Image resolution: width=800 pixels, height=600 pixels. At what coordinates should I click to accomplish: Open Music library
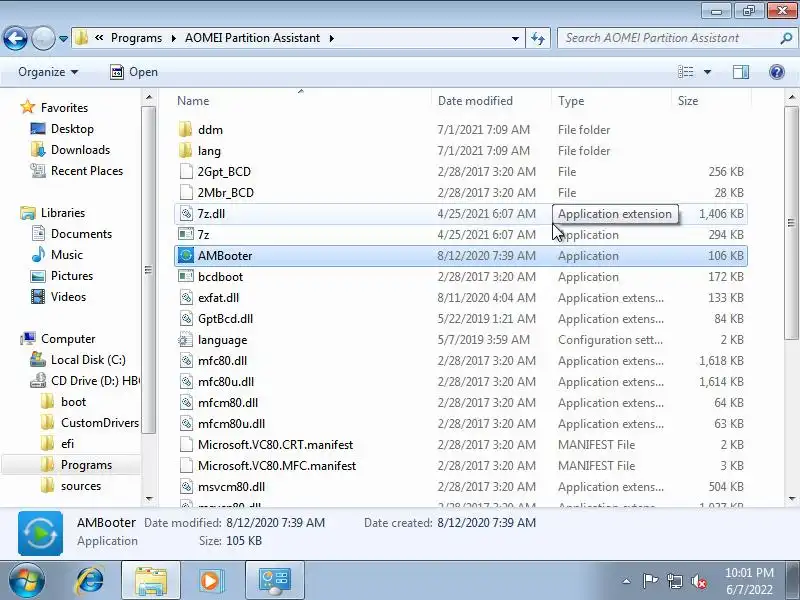(x=66, y=255)
